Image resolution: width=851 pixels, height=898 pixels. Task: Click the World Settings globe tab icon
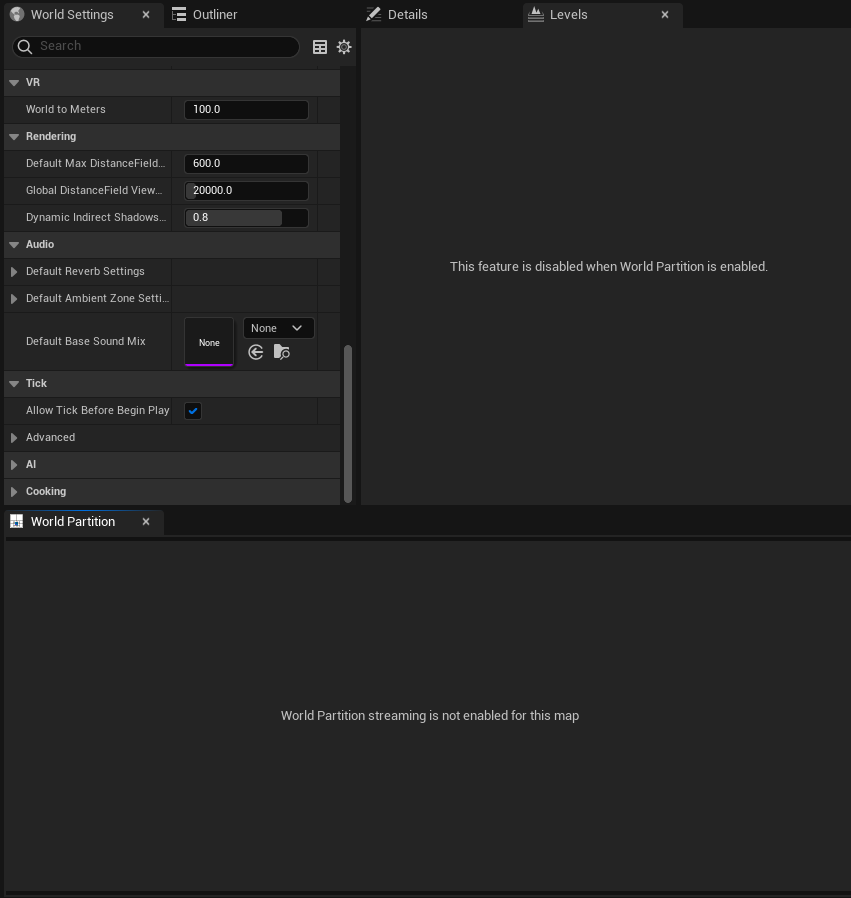pyautogui.click(x=17, y=14)
